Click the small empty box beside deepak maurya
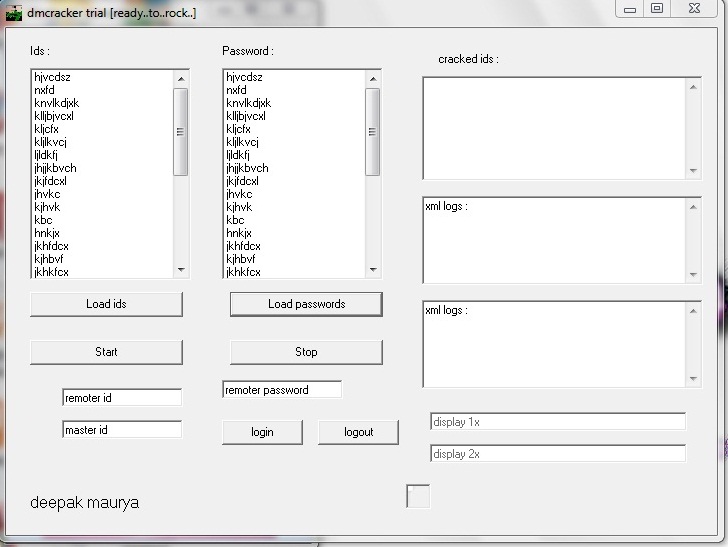The image size is (728, 547). pos(418,496)
